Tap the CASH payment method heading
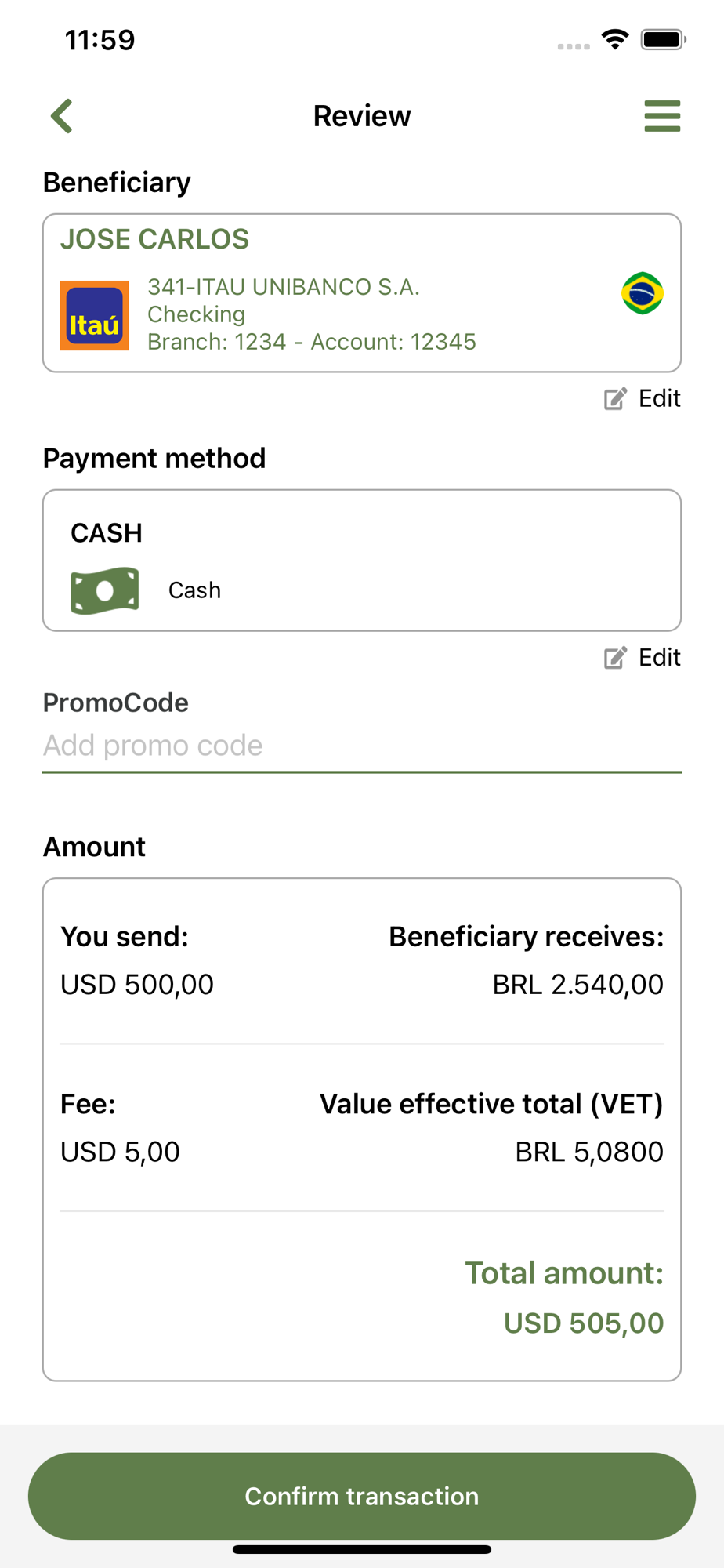 (107, 533)
